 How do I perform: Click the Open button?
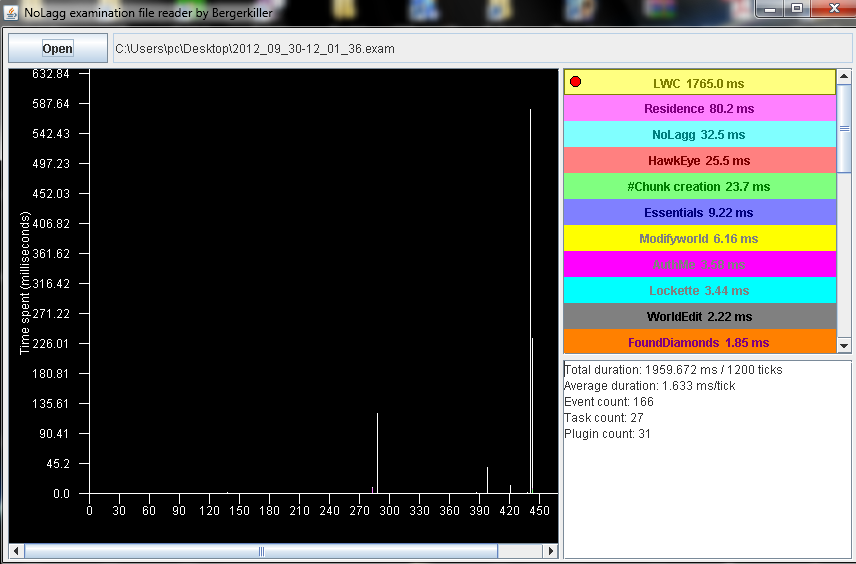(x=58, y=49)
